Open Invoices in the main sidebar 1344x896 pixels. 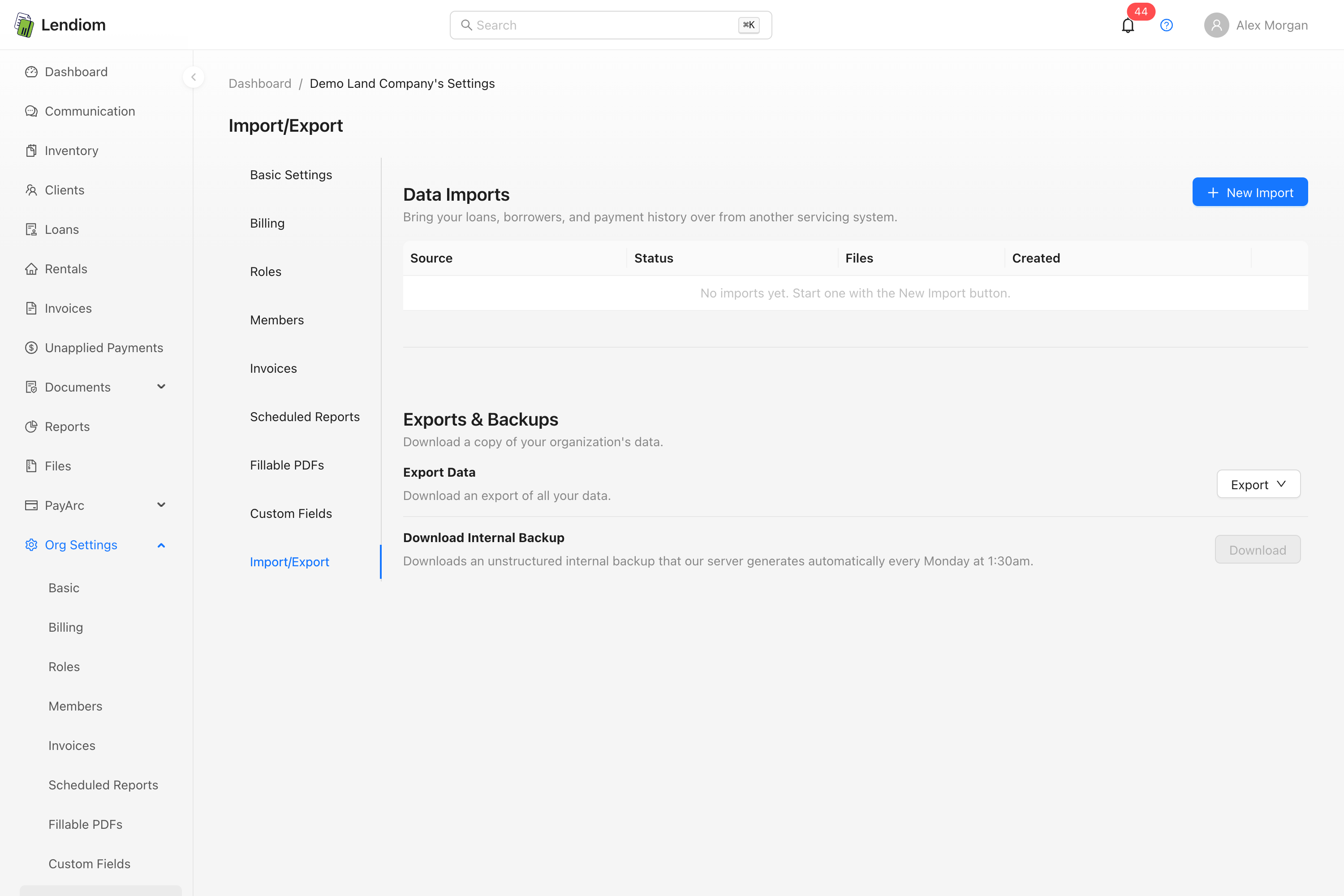pyautogui.click(x=68, y=309)
